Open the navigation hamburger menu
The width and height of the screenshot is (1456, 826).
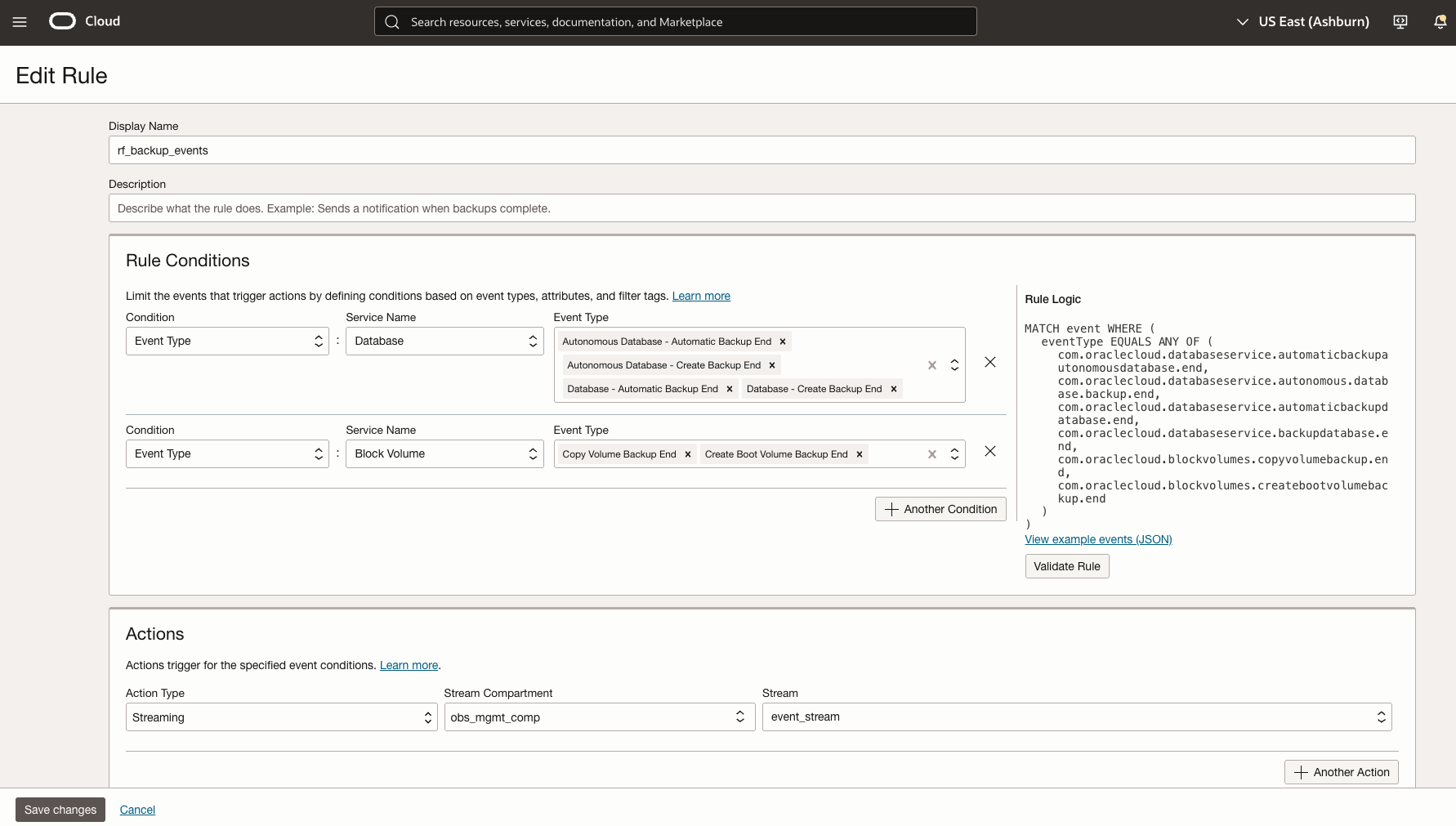[20, 22]
